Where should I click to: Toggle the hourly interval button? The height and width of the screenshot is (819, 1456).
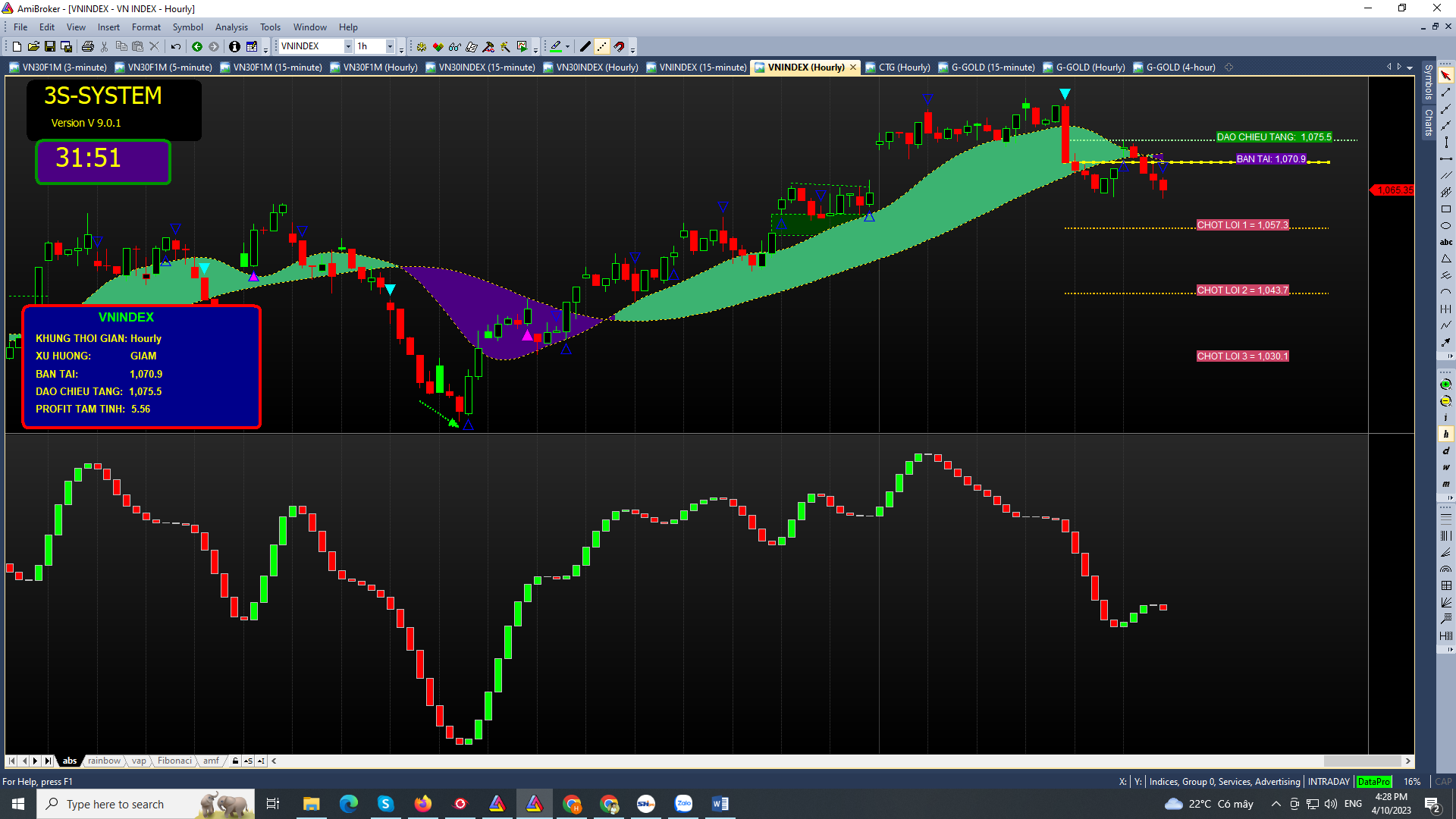click(x=1445, y=435)
